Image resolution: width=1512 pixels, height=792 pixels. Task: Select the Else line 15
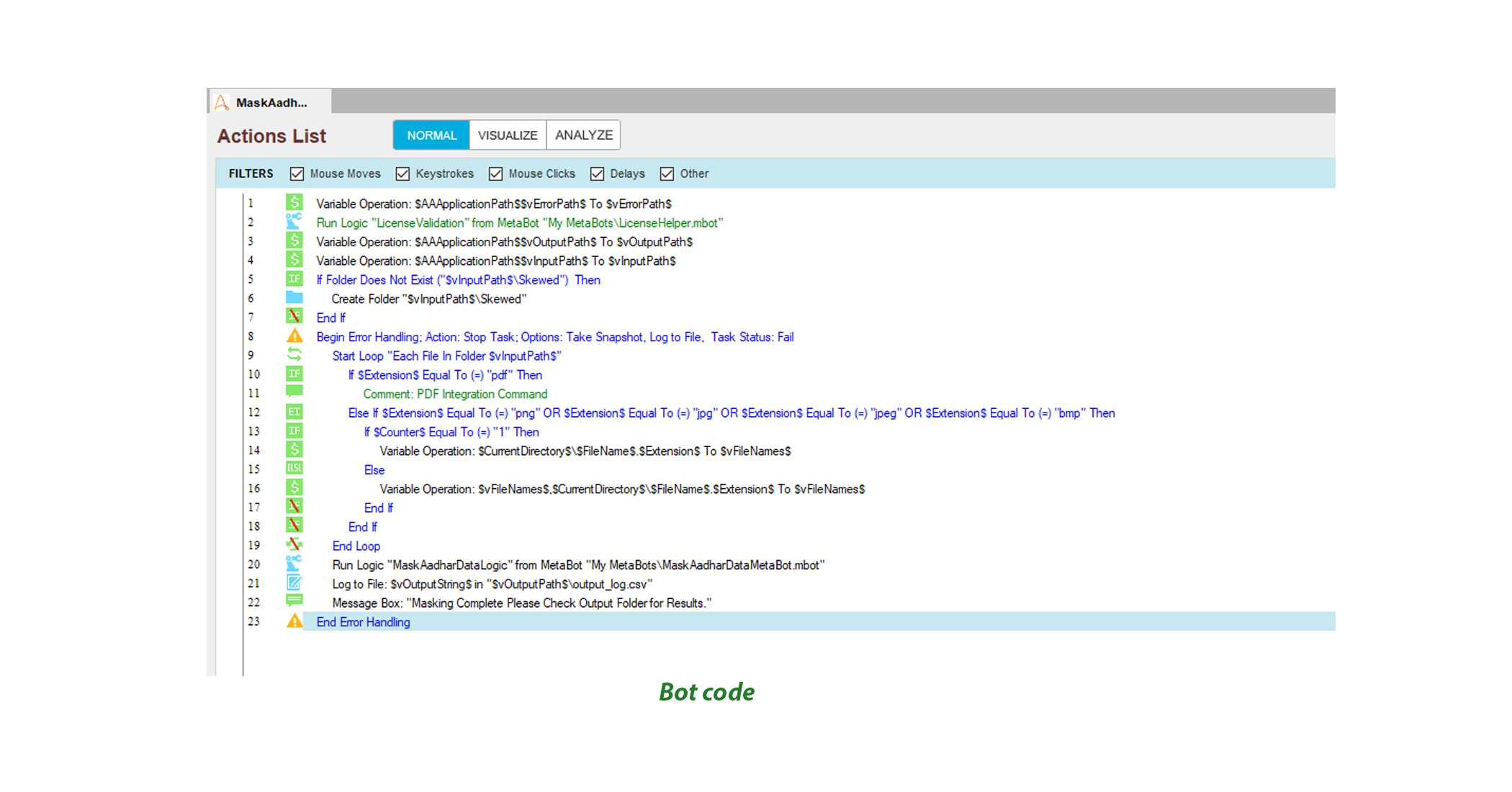(374, 470)
